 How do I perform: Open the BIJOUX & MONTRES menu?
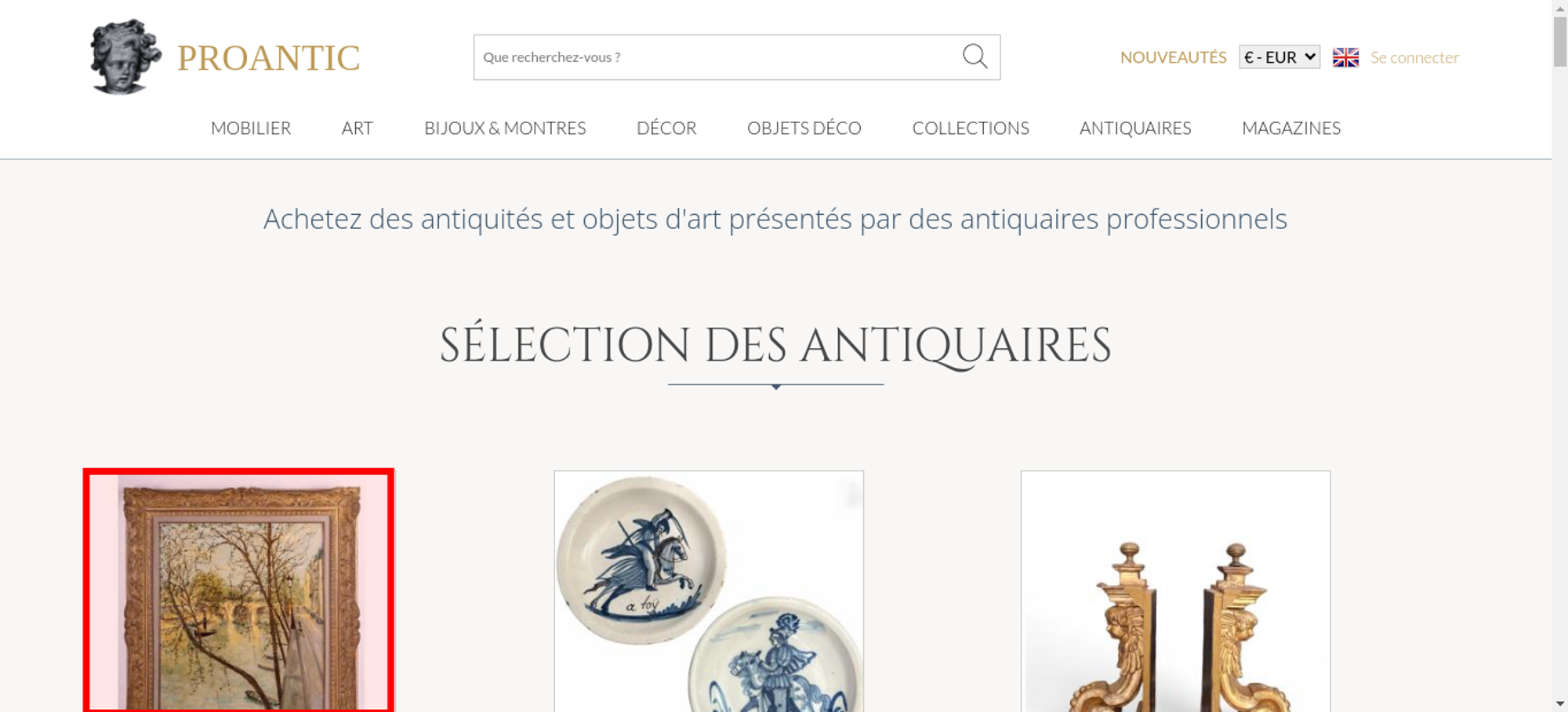505,128
